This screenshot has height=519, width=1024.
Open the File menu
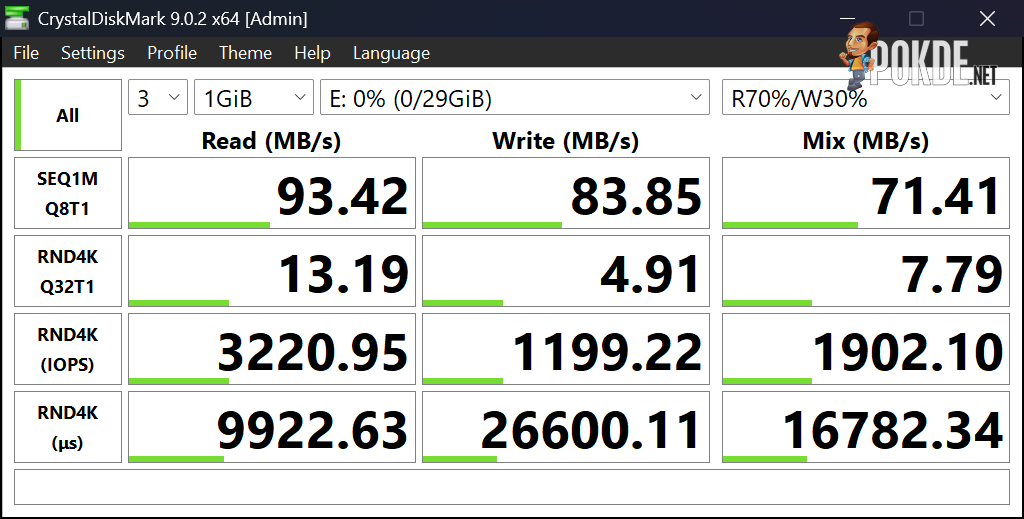(26, 53)
